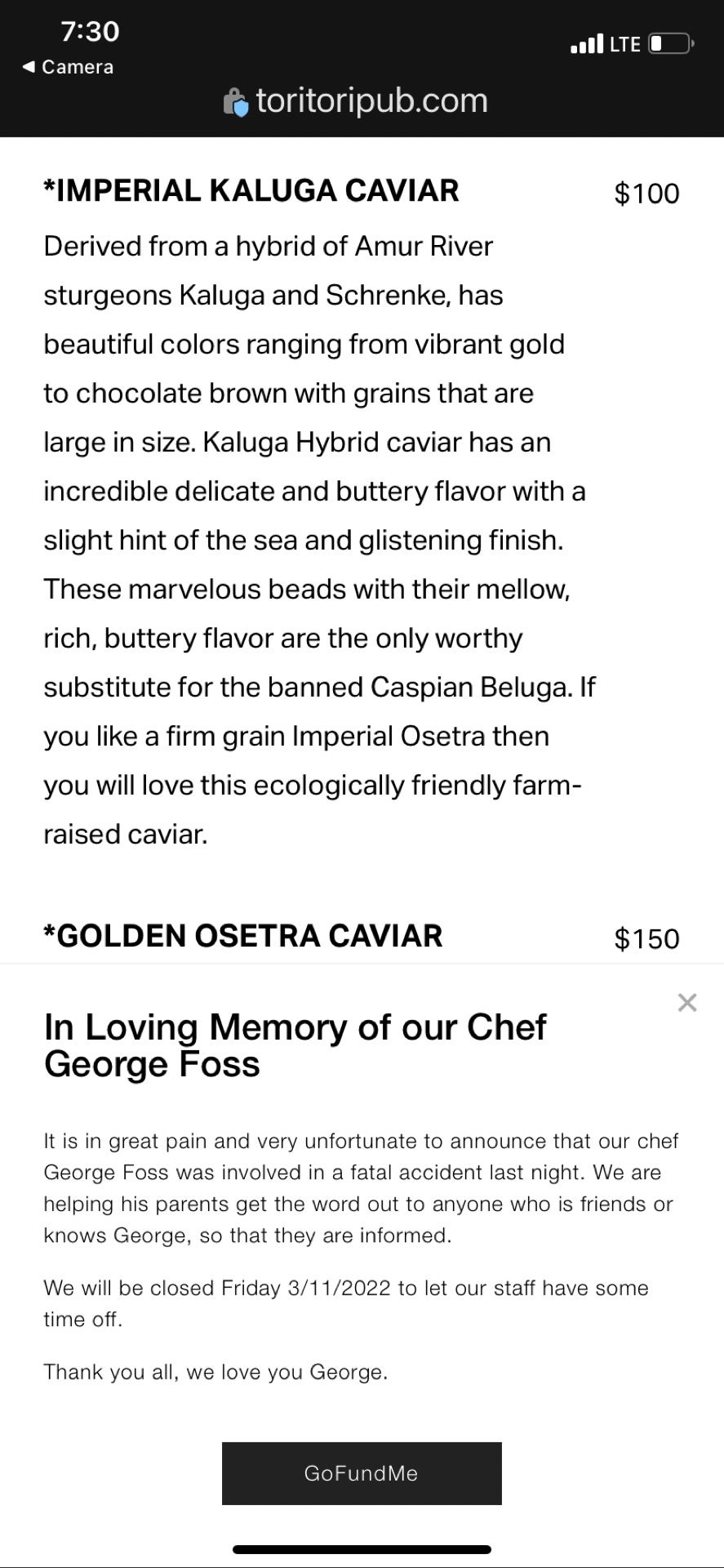
Task: Open the GoFundMe page
Action: click(362, 1473)
